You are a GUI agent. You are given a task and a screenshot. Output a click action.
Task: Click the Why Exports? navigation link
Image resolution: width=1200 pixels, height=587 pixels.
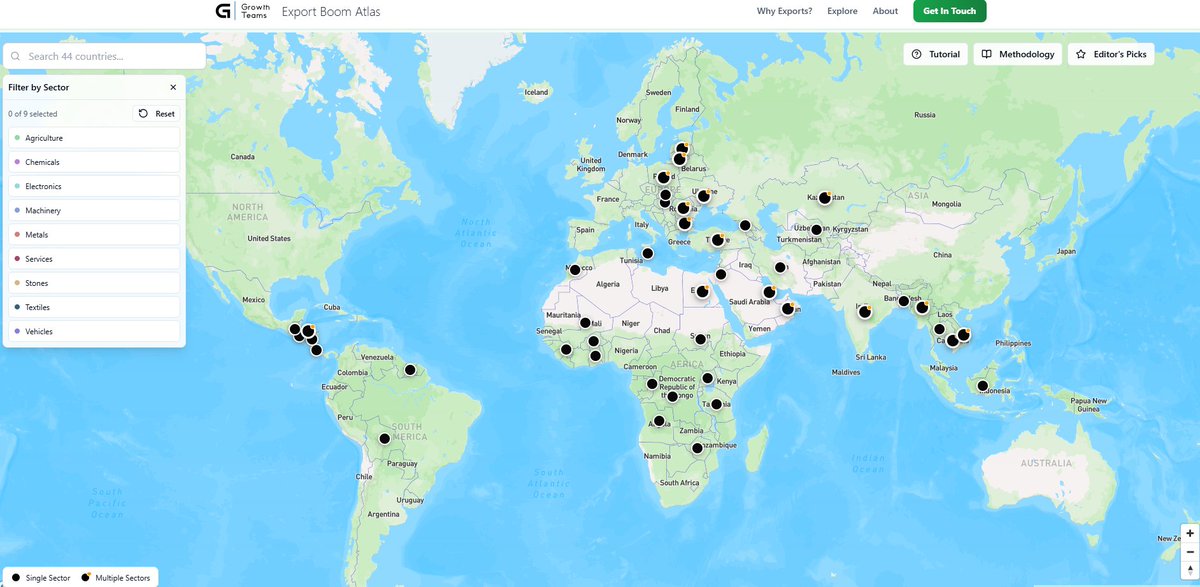[784, 11]
